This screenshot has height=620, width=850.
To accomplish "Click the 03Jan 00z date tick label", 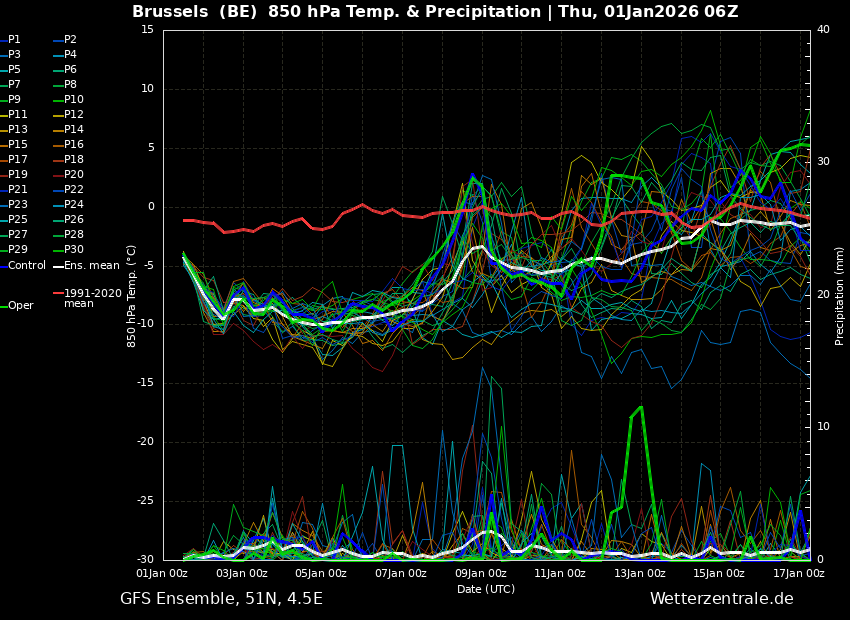I will 243,573.
